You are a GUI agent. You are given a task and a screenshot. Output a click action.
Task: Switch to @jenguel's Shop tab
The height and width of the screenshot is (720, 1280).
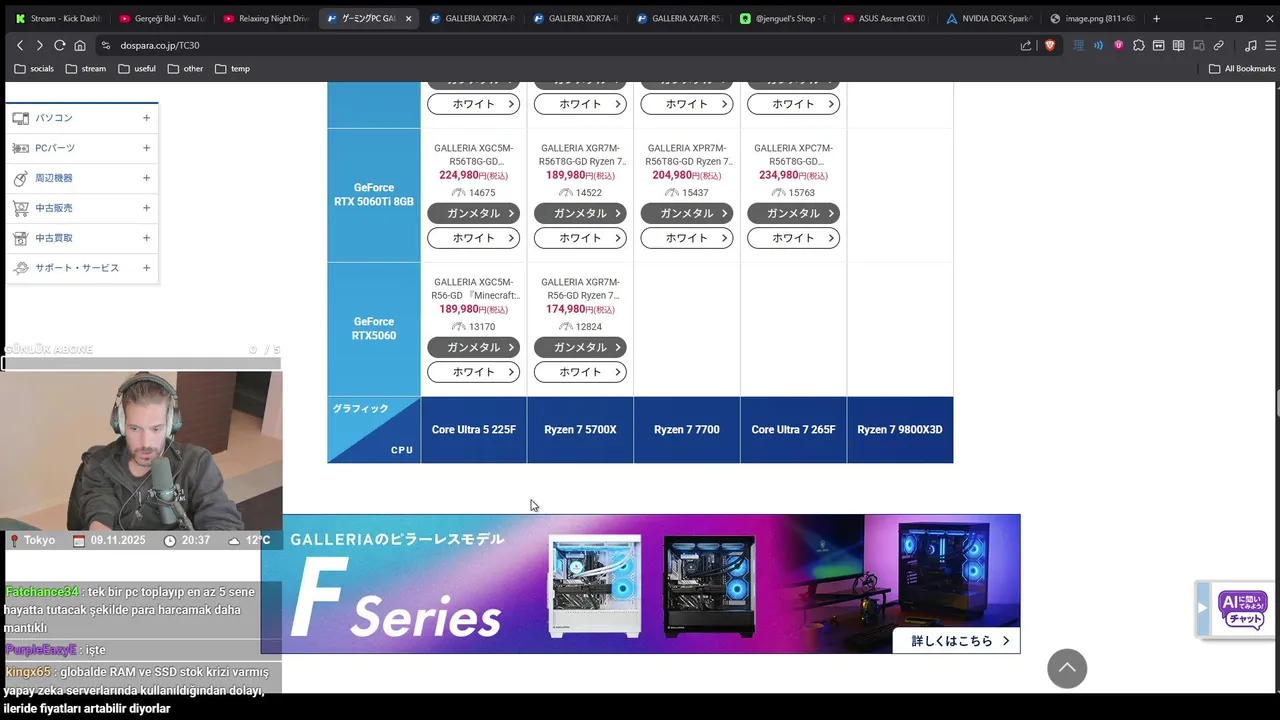click(783, 18)
